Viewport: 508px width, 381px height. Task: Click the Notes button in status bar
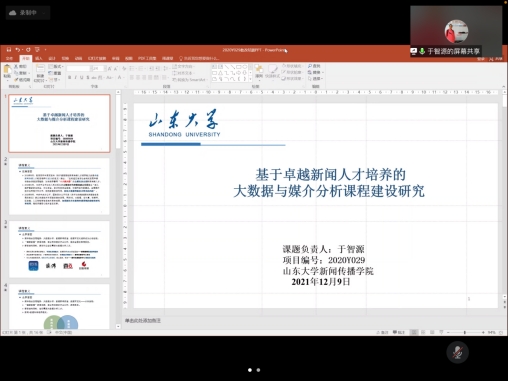pyautogui.click(x=383, y=332)
